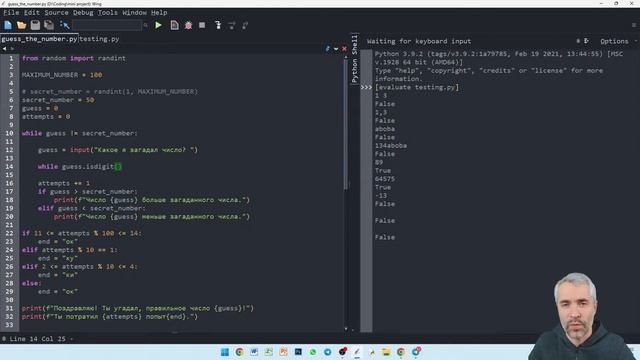Click the Open File folder icon
The image size is (640, 360).
(x=22, y=25)
